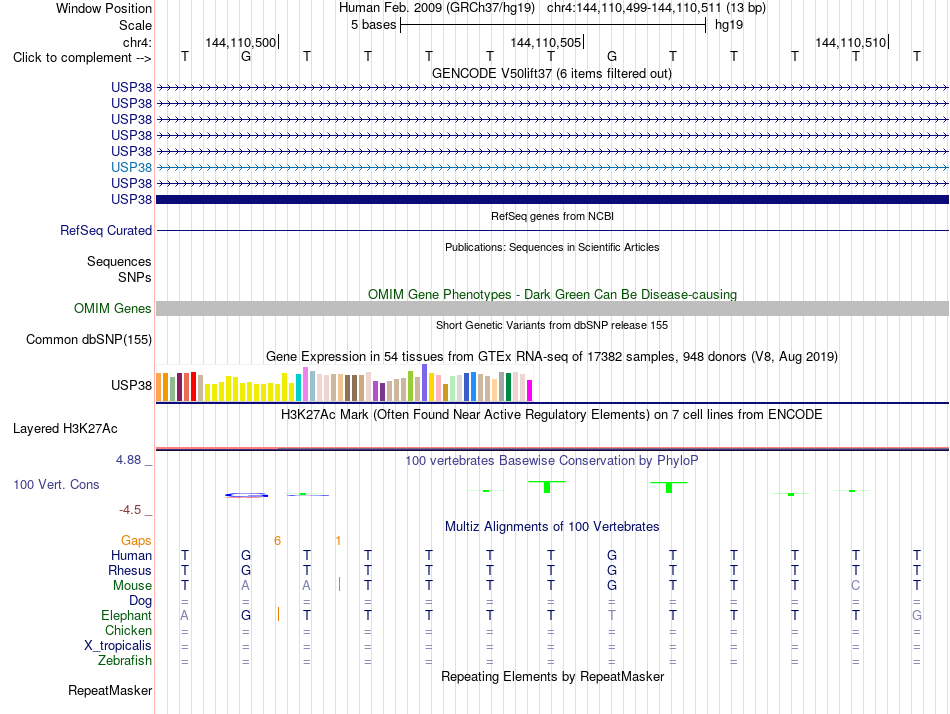Open 'Short Genetic Variants from dbSNP release 155' title
This screenshot has width=950, height=714.
[552, 325]
